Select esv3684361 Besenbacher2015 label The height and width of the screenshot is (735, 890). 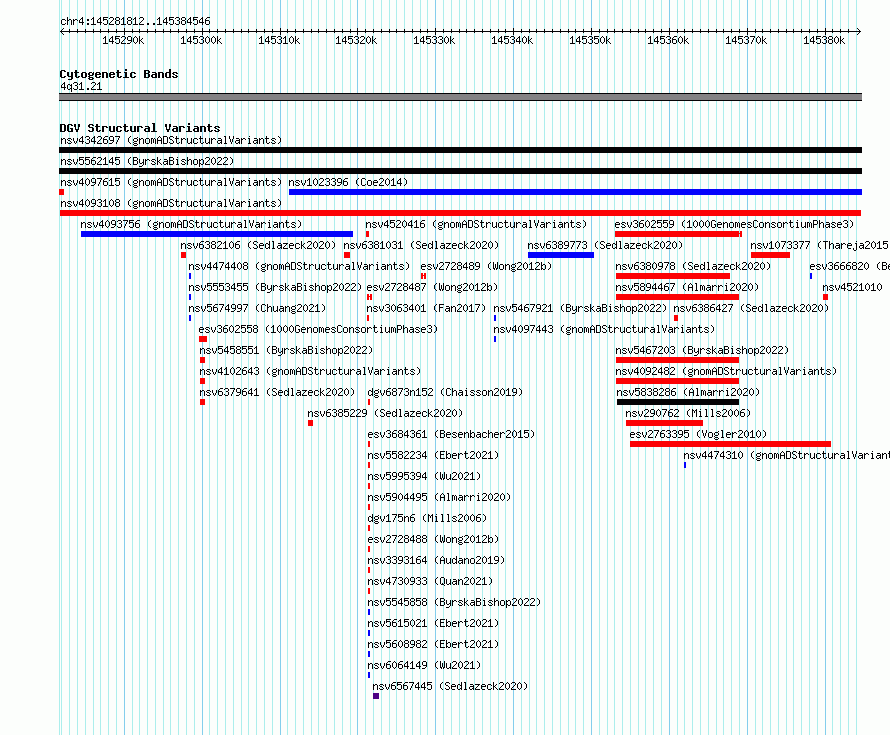pyautogui.click(x=451, y=434)
